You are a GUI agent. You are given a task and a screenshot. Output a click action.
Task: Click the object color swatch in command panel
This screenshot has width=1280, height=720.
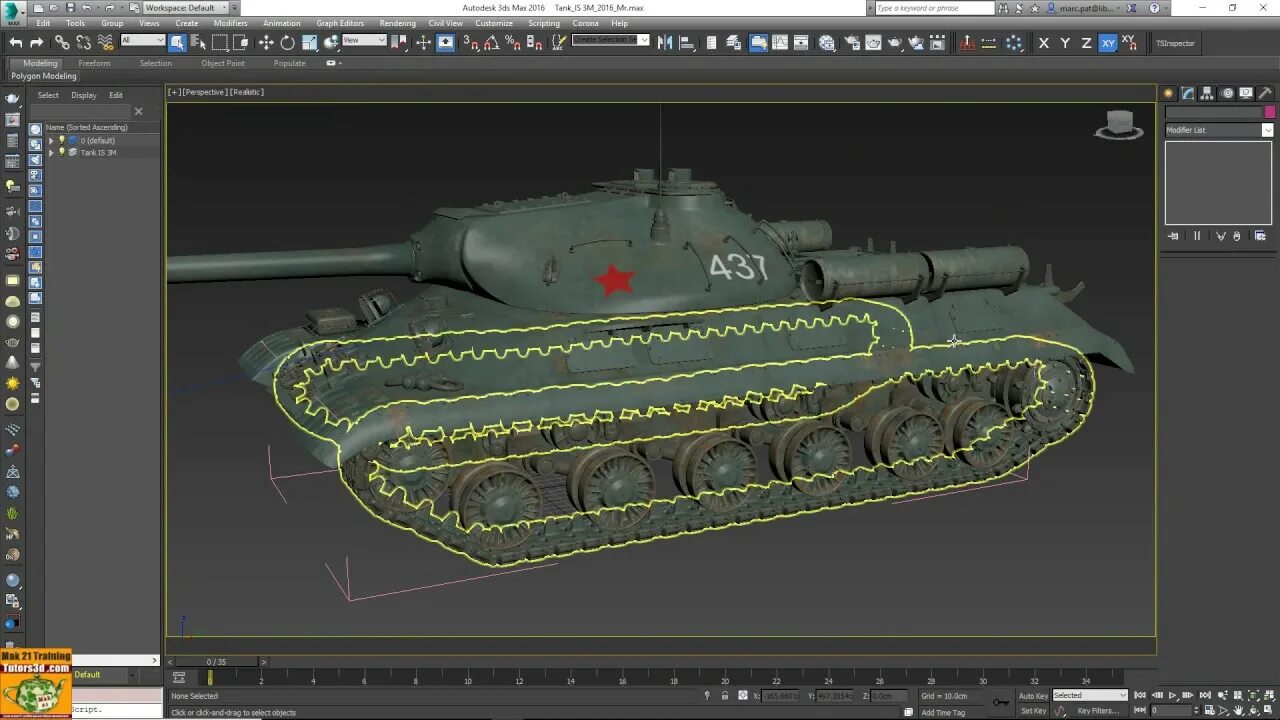[1270, 112]
